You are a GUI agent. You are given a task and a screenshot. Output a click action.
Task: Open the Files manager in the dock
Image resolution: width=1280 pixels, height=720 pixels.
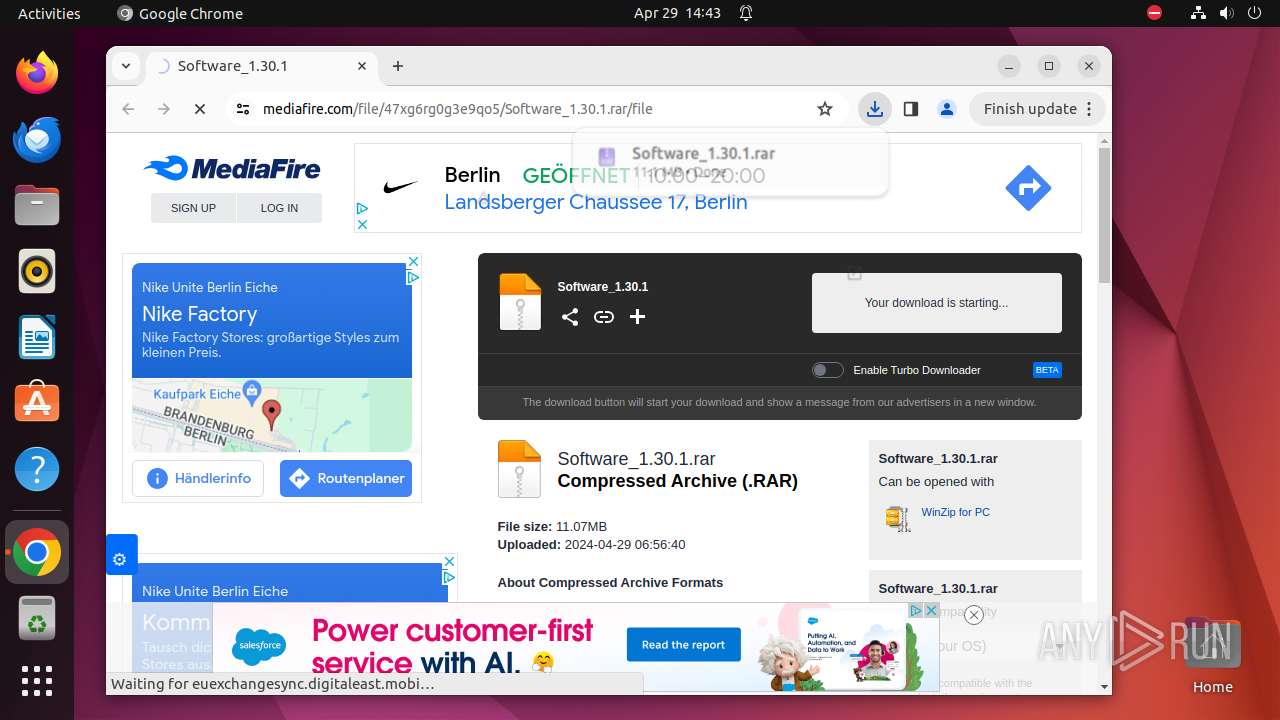click(x=37, y=205)
